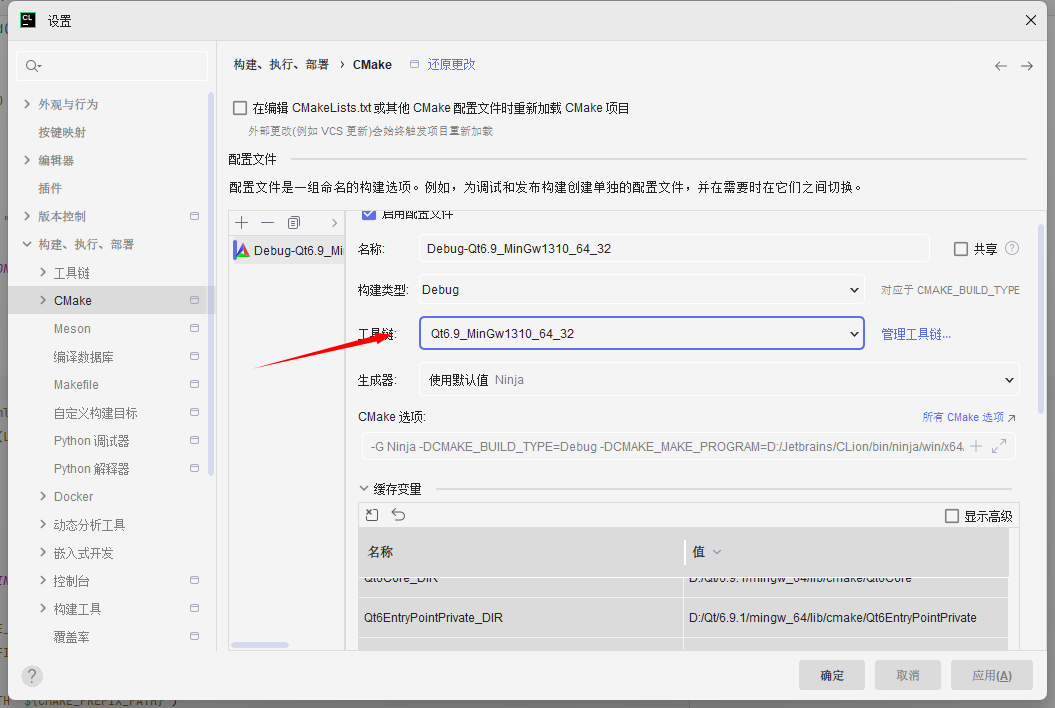Click the project-level icon beside 编译数据库
The width and height of the screenshot is (1055, 708).
194,356
